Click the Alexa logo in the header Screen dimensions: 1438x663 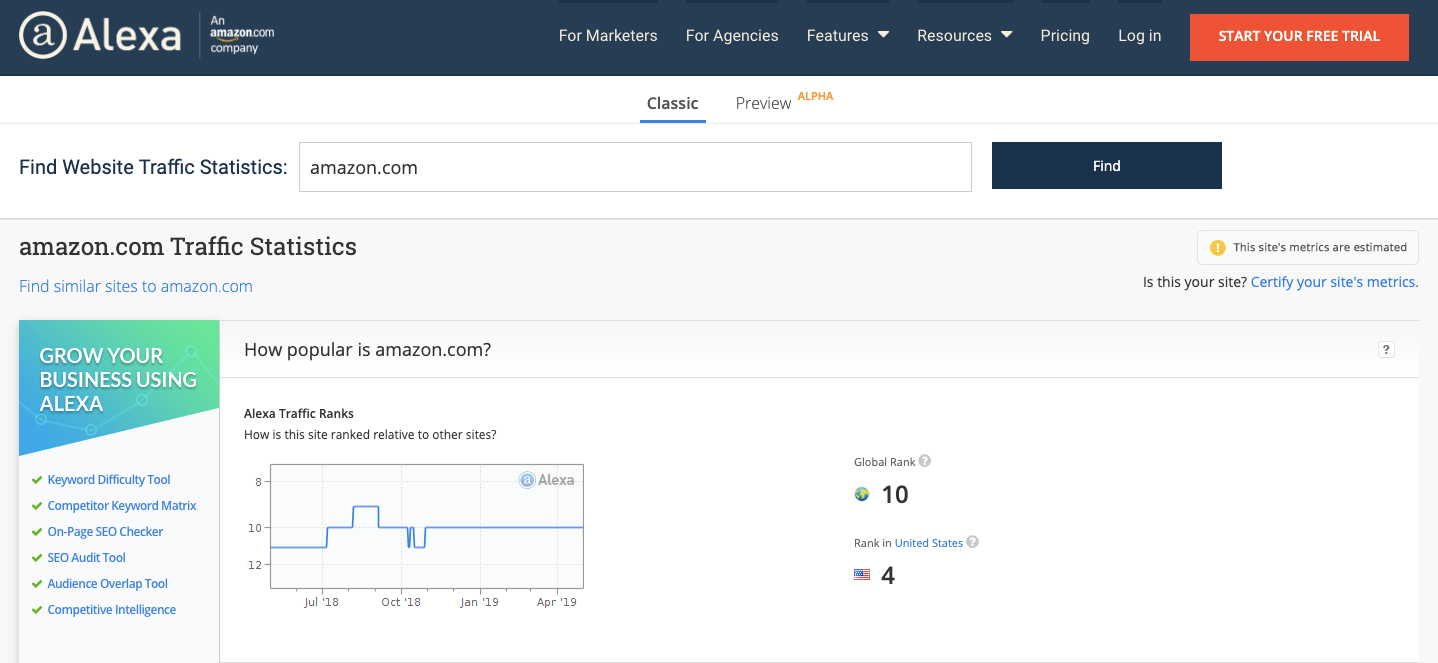pos(100,36)
